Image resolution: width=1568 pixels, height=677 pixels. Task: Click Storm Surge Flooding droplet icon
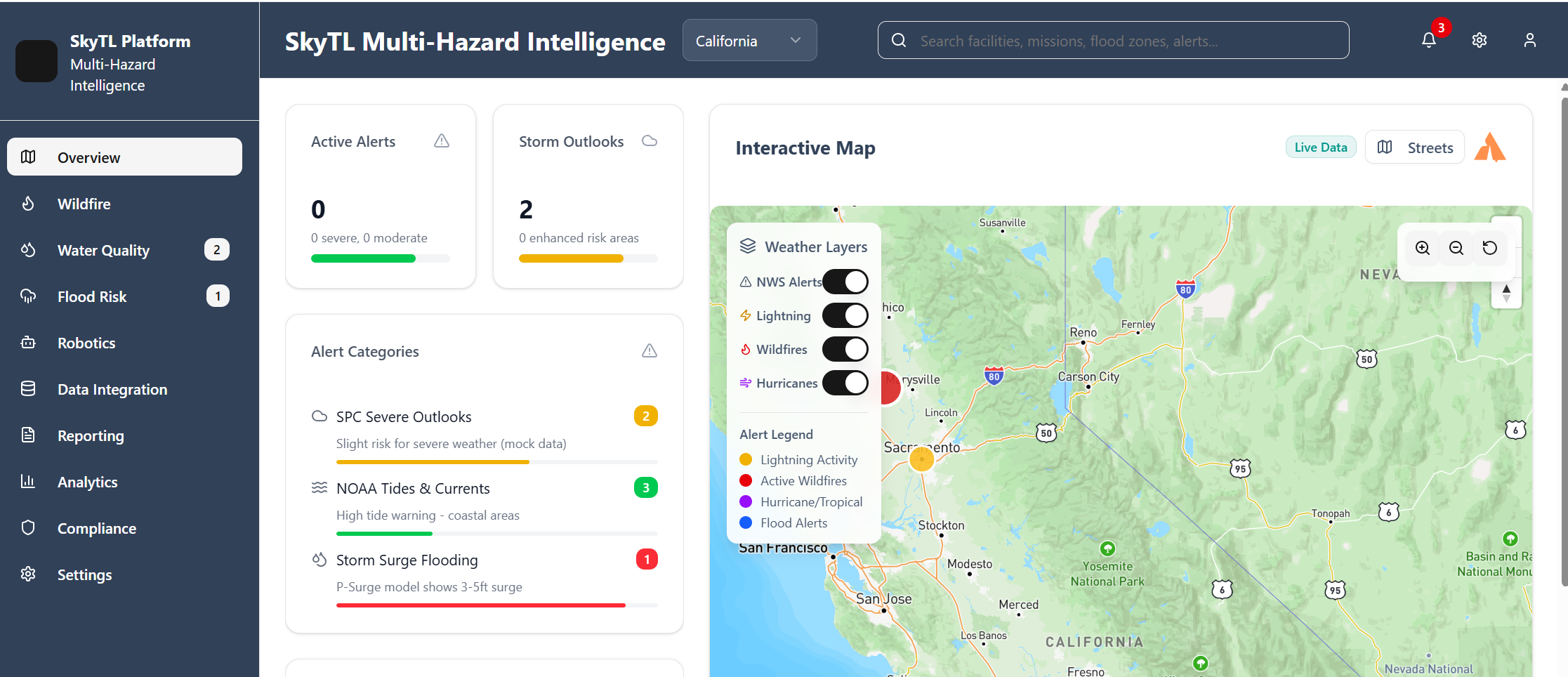[319, 559]
